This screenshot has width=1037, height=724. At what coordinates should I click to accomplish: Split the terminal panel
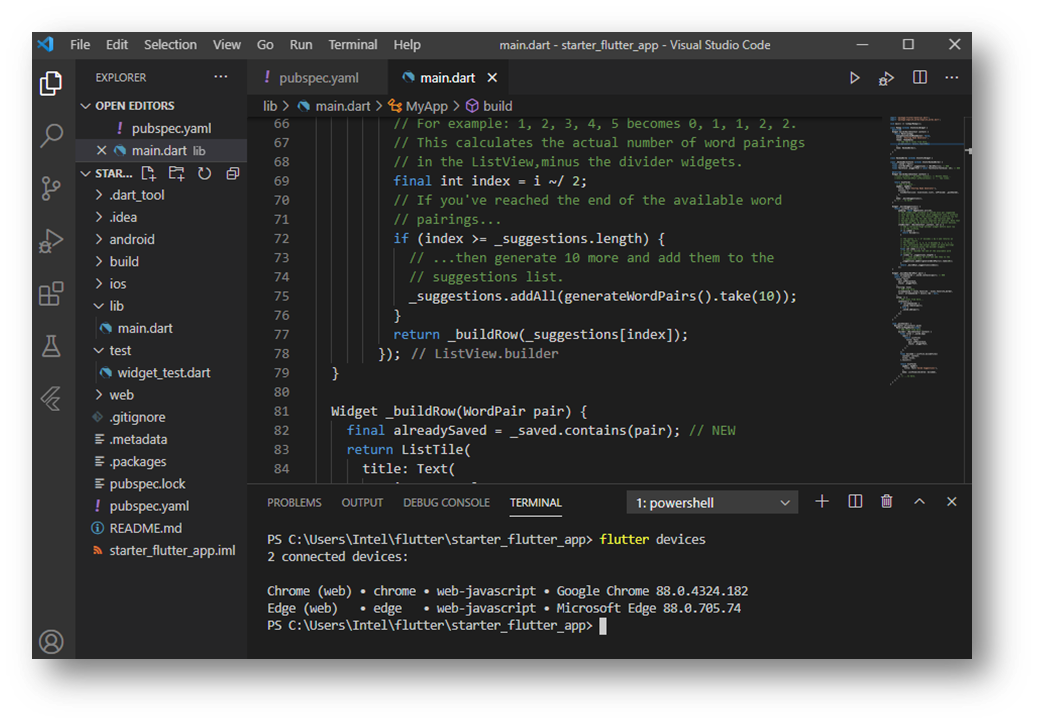click(x=855, y=501)
